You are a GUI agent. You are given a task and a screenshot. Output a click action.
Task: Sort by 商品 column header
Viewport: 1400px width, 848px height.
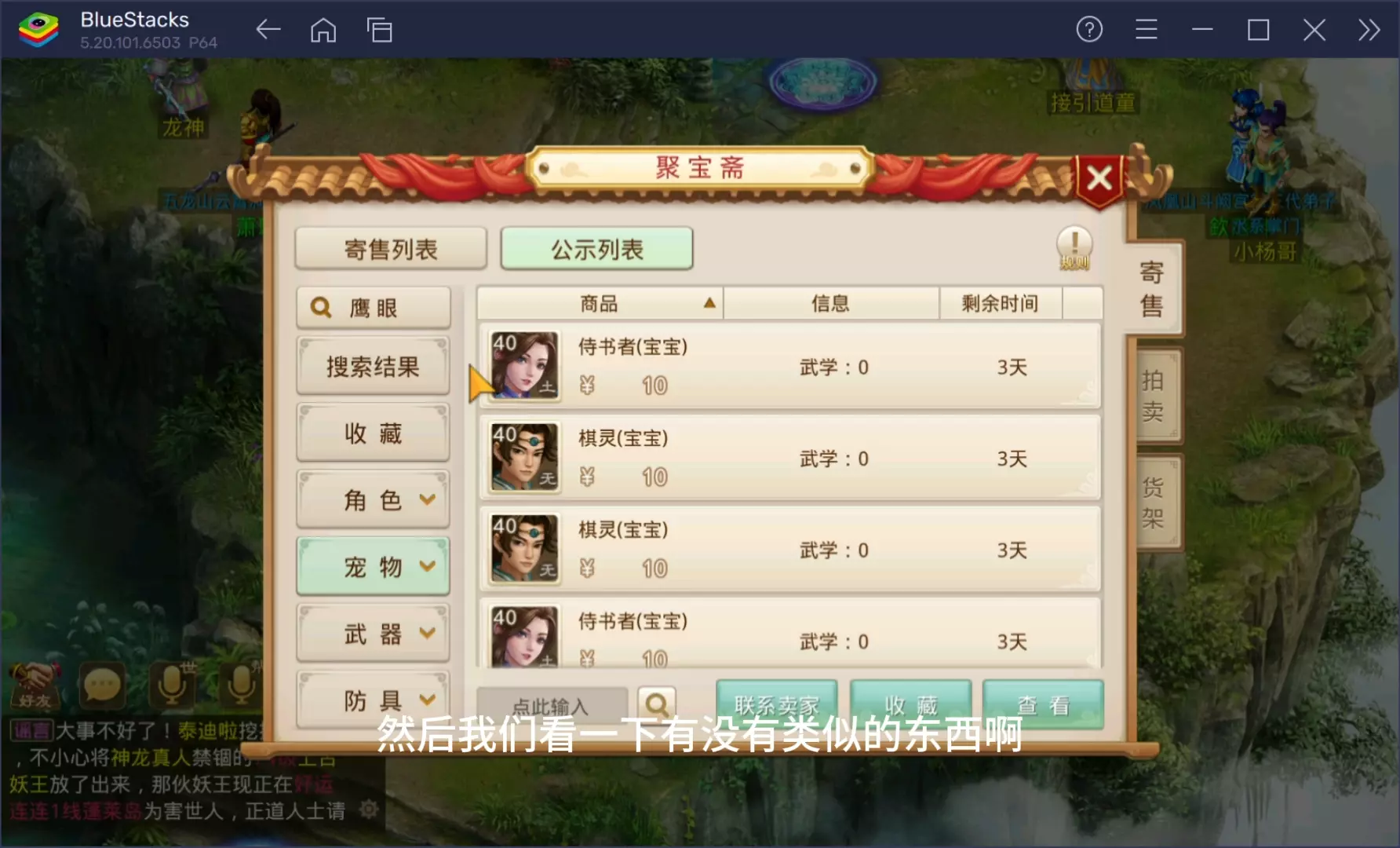point(600,303)
